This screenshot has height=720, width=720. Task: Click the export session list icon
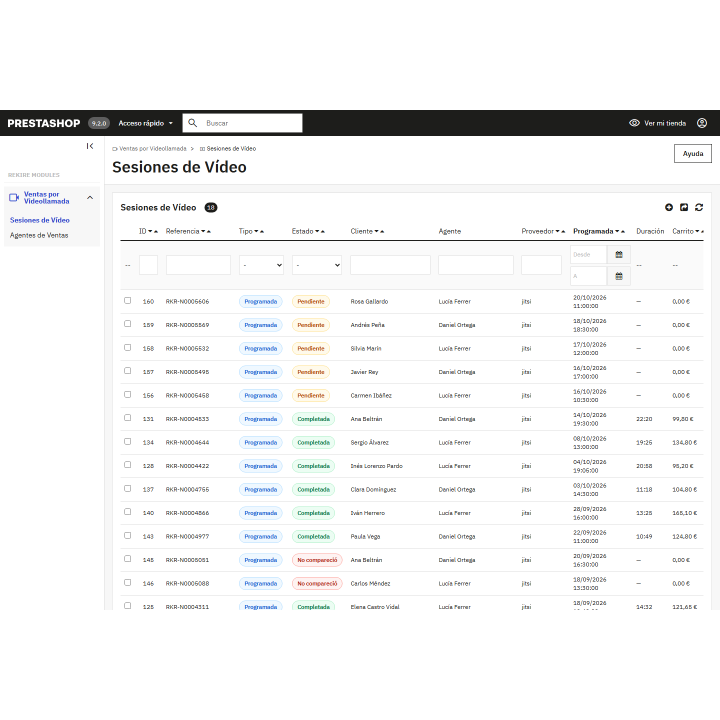[x=684, y=208]
